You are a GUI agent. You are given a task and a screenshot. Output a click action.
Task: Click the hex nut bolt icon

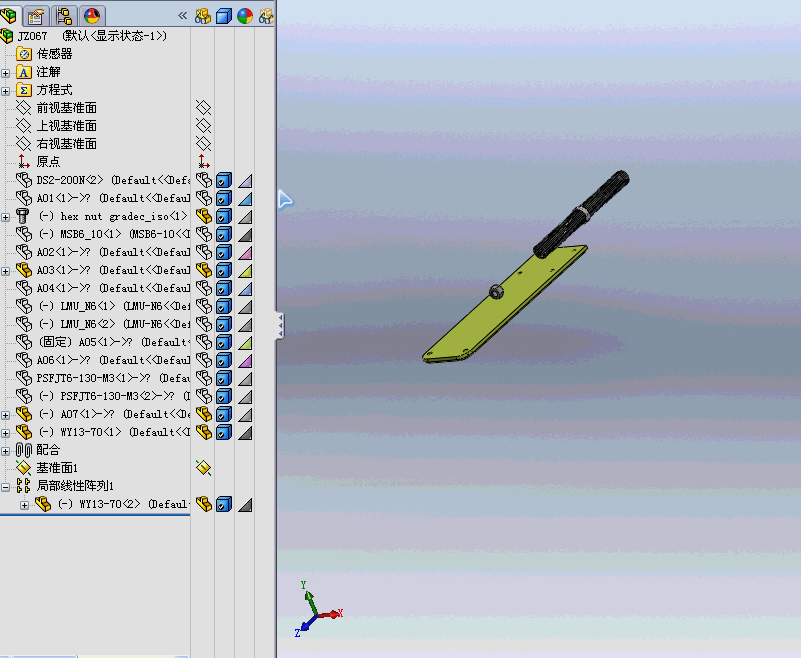pos(22,216)
